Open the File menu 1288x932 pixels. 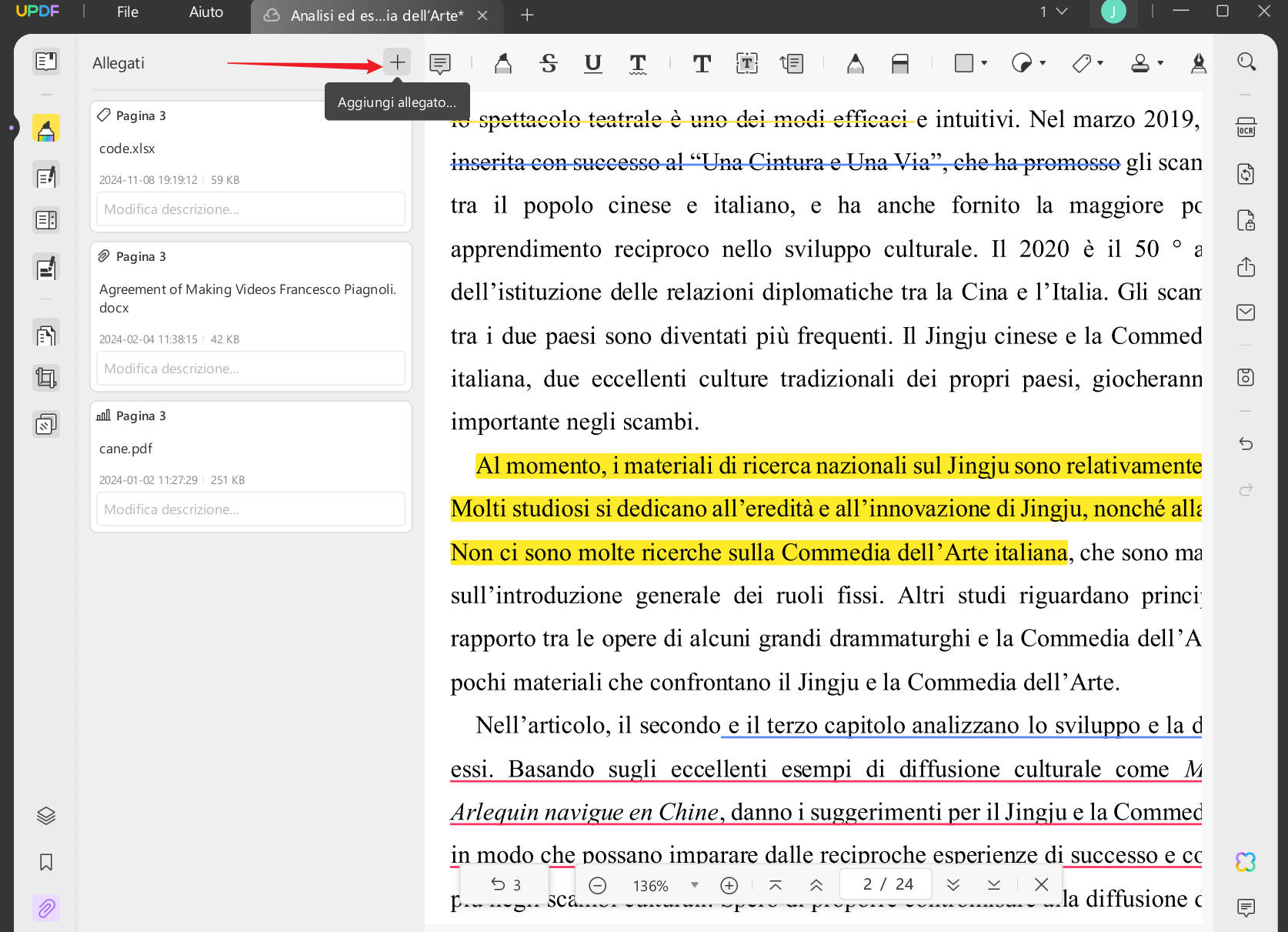tap(128, 12)
